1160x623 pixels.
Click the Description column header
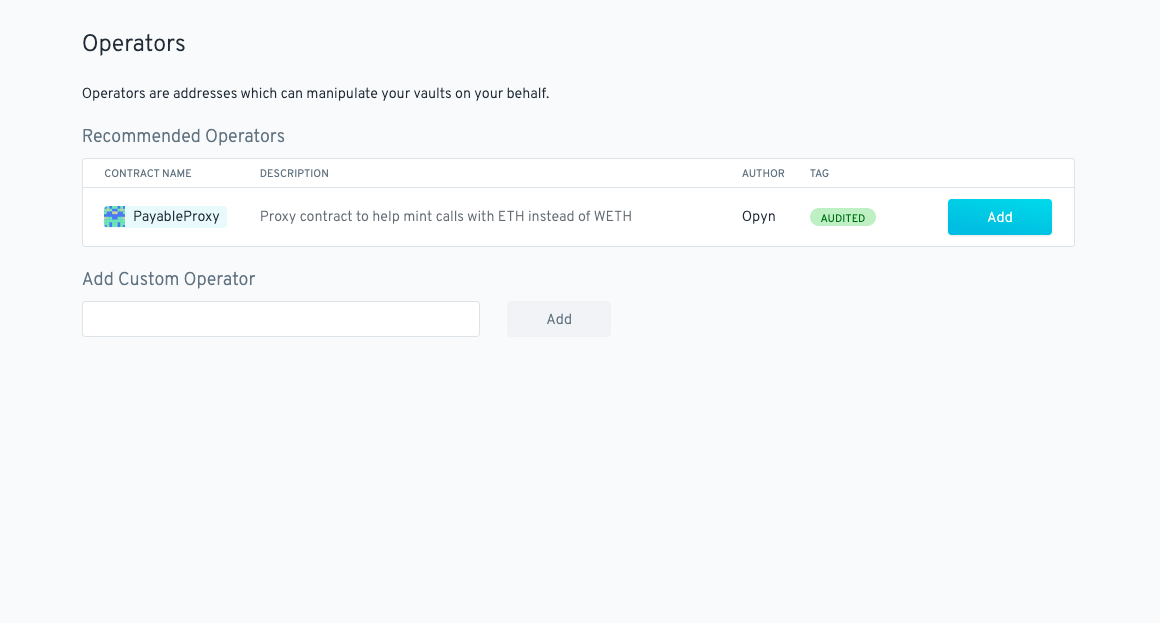click(x=294, y=174)
